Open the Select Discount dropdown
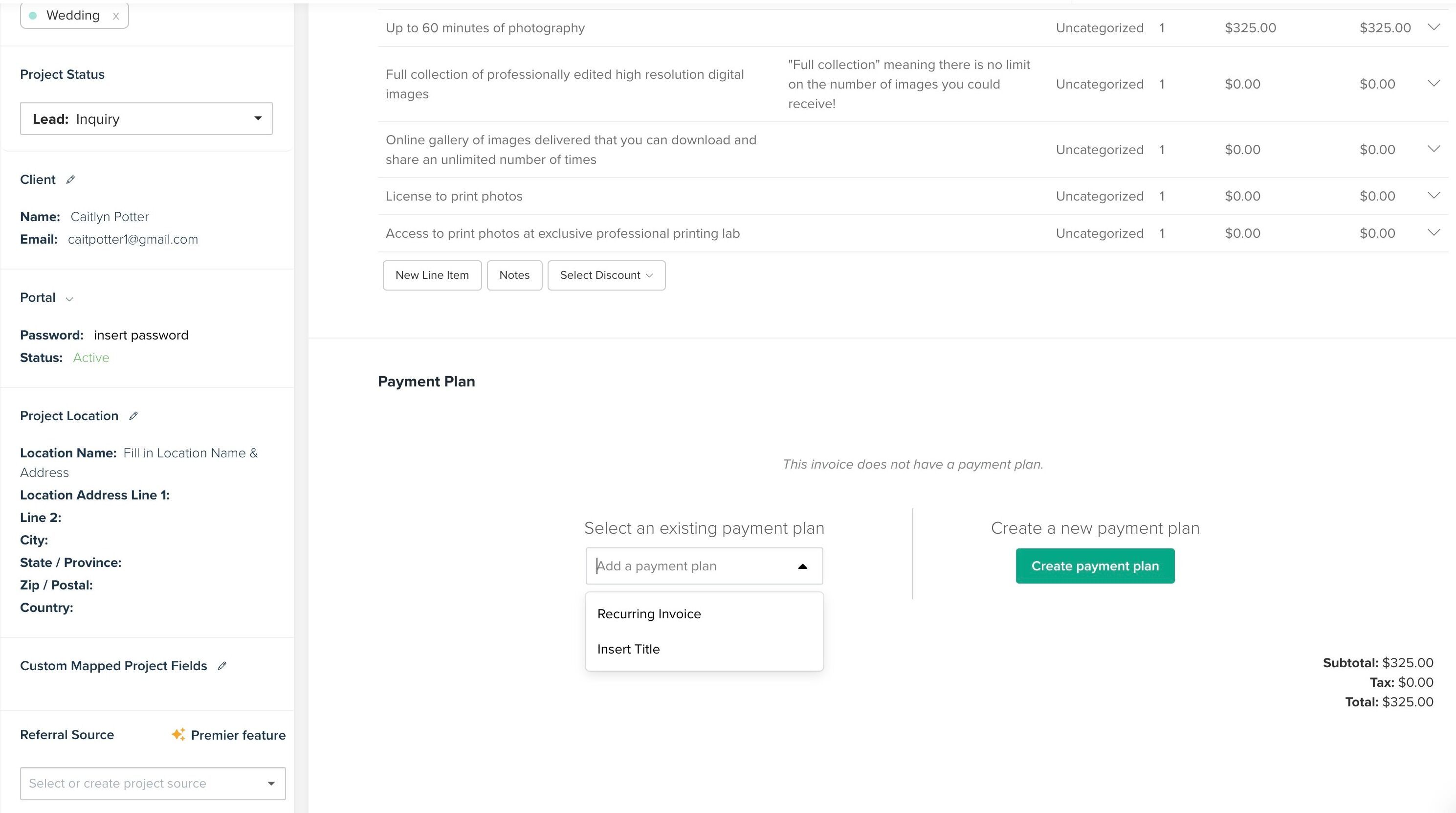This screenshot has width=1456, height=813. [x=606, y=275]
